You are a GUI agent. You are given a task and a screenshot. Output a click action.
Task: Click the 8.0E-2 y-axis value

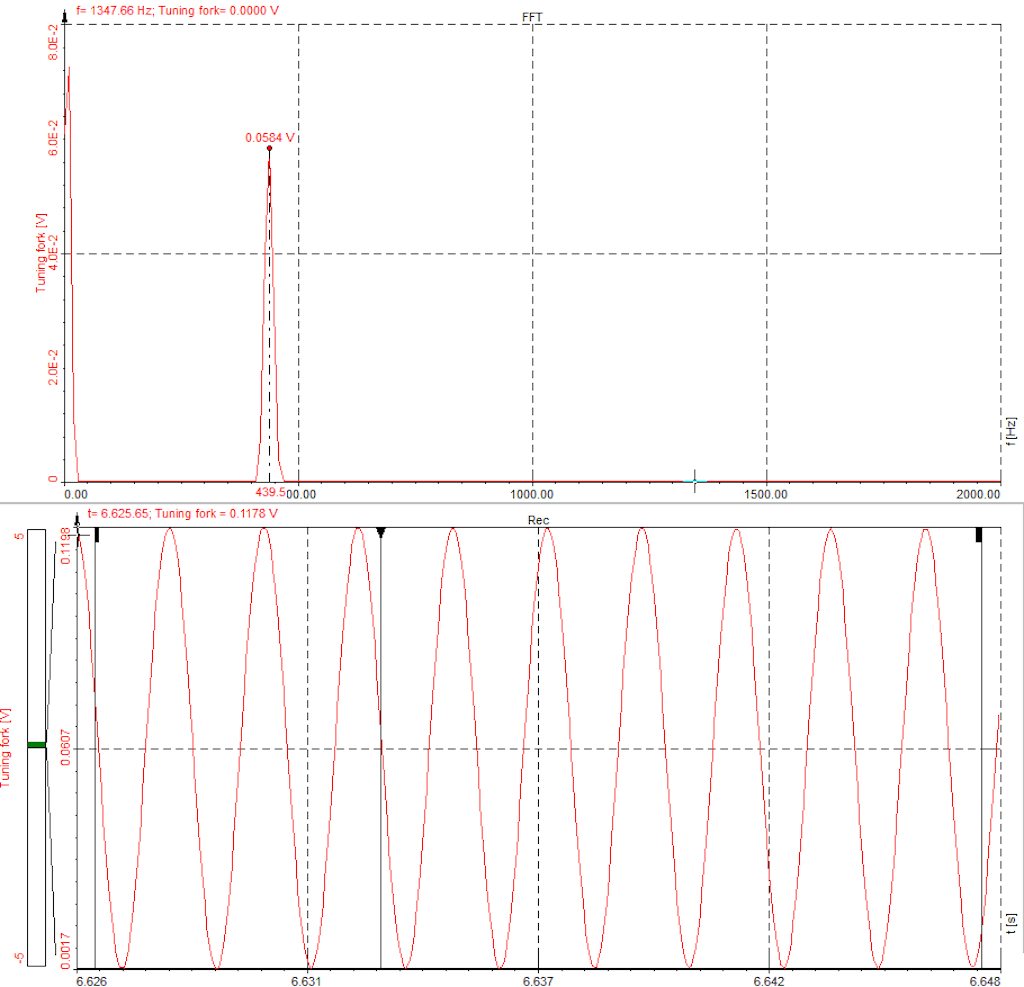pos(54,42)
